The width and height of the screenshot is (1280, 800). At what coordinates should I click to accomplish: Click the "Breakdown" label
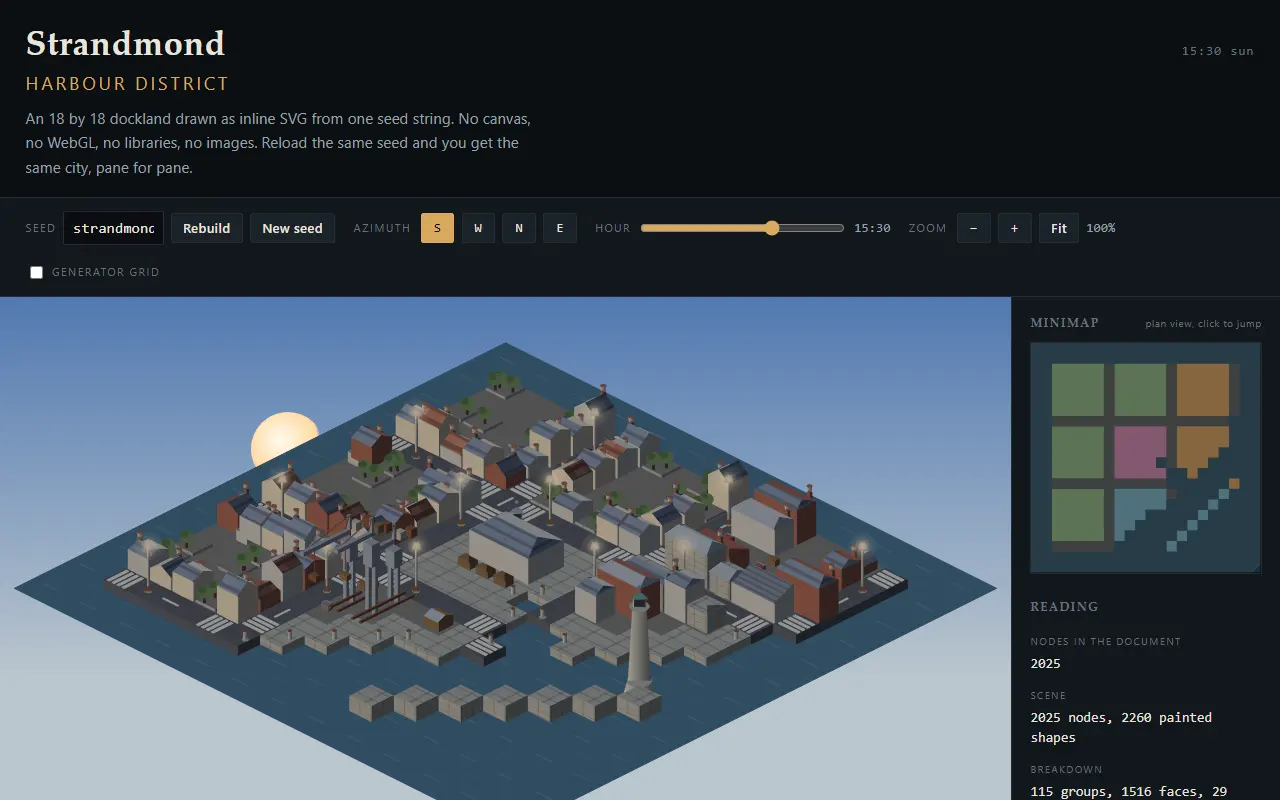(1067, 770)
